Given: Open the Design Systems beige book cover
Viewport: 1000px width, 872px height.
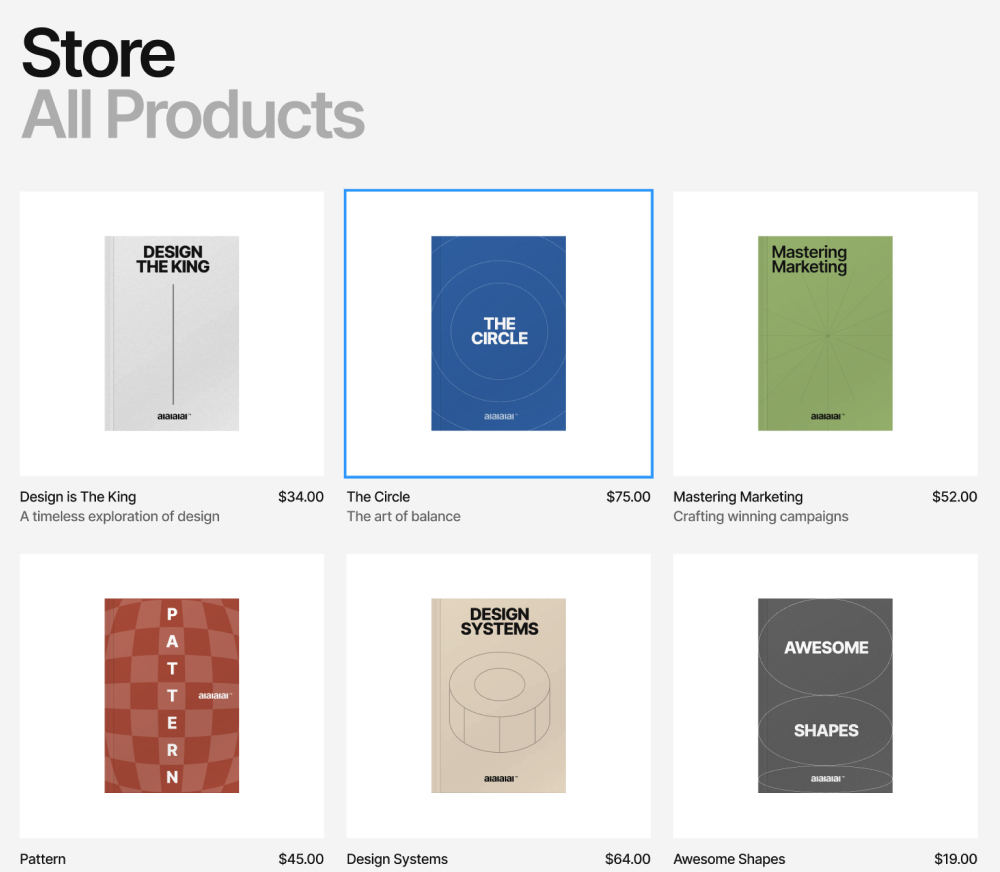Looking at the screenshot, I should (x=498, y=695).
